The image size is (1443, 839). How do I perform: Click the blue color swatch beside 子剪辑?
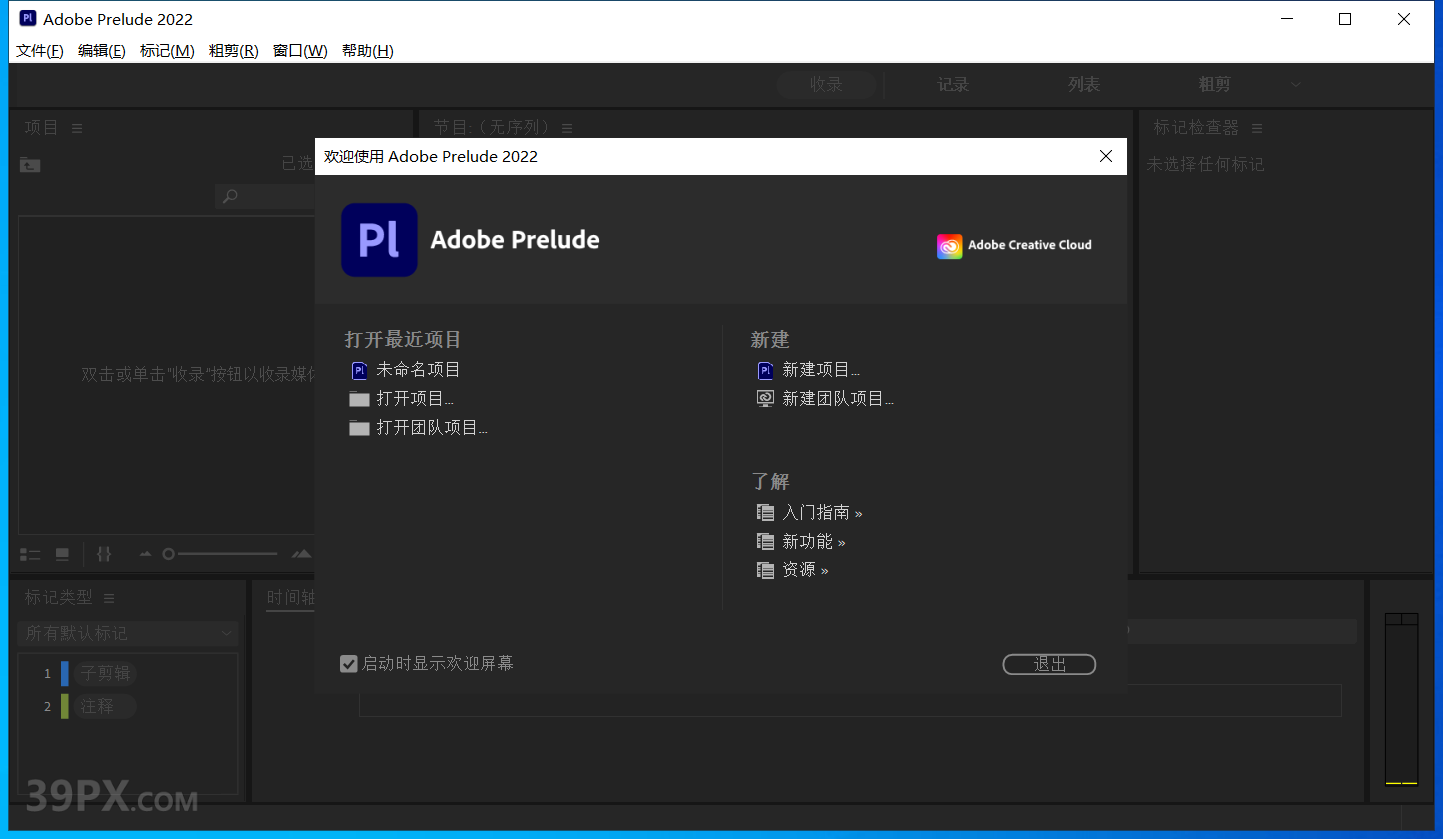(65, 674)
